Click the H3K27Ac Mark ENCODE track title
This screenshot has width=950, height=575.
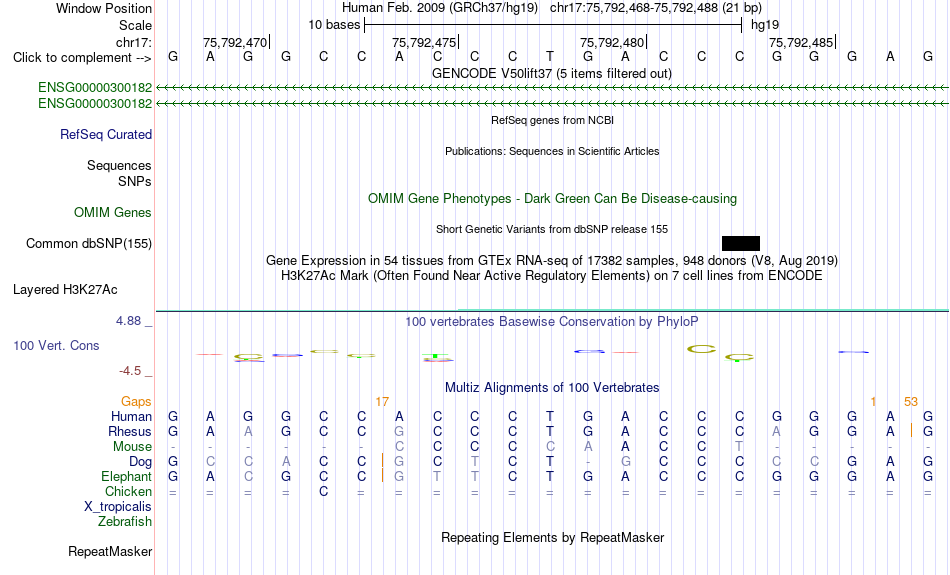tap(552, 276)
